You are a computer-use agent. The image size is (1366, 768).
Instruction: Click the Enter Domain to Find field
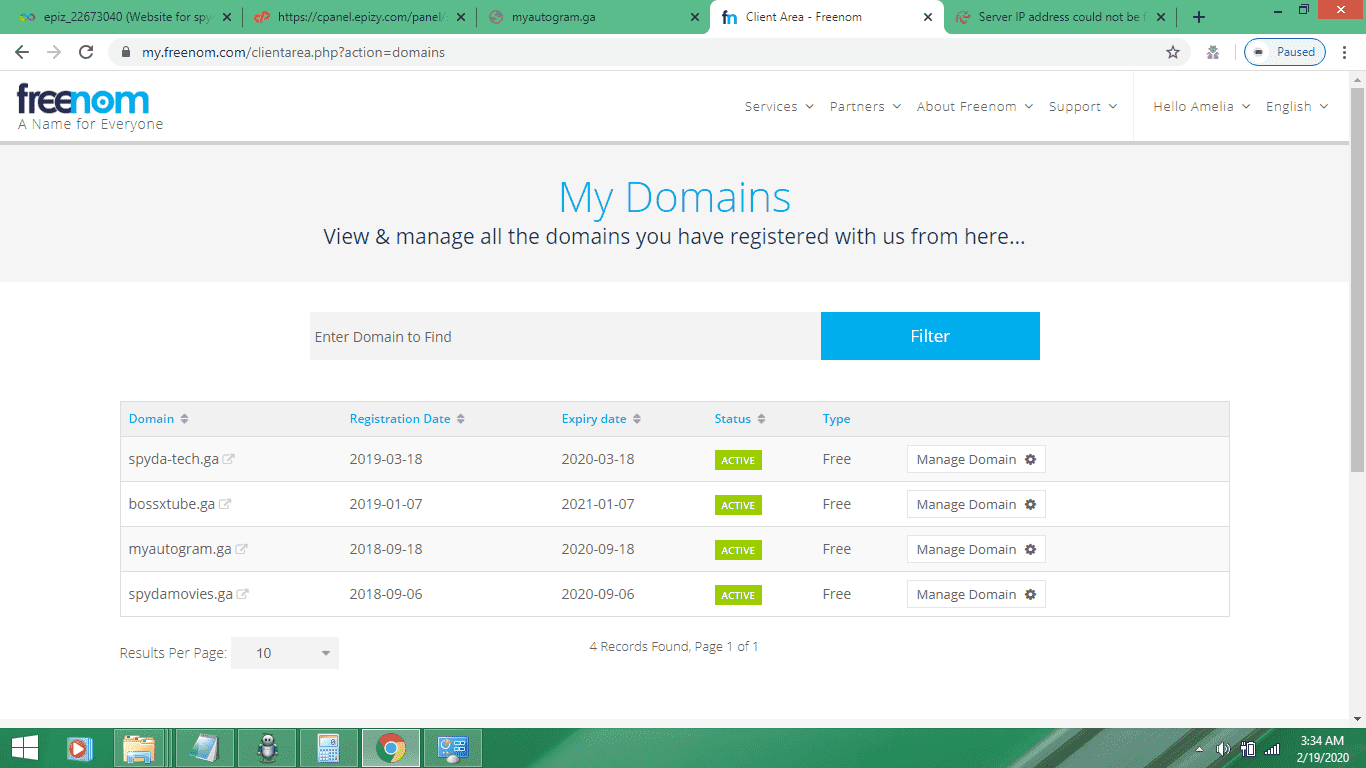point(565,336)
